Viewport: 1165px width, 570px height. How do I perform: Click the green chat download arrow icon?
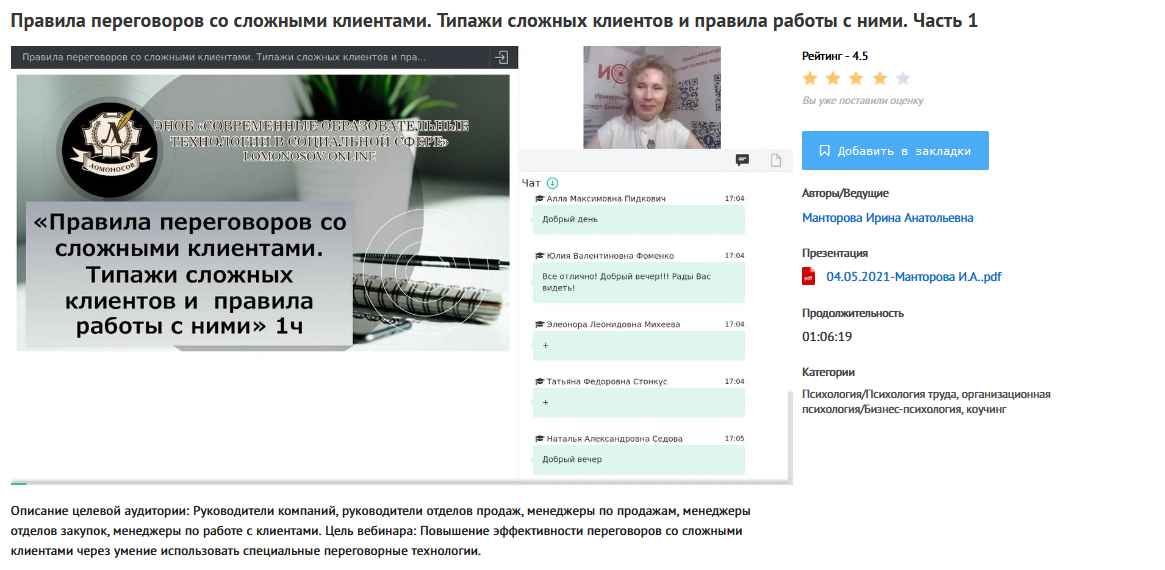553,183
